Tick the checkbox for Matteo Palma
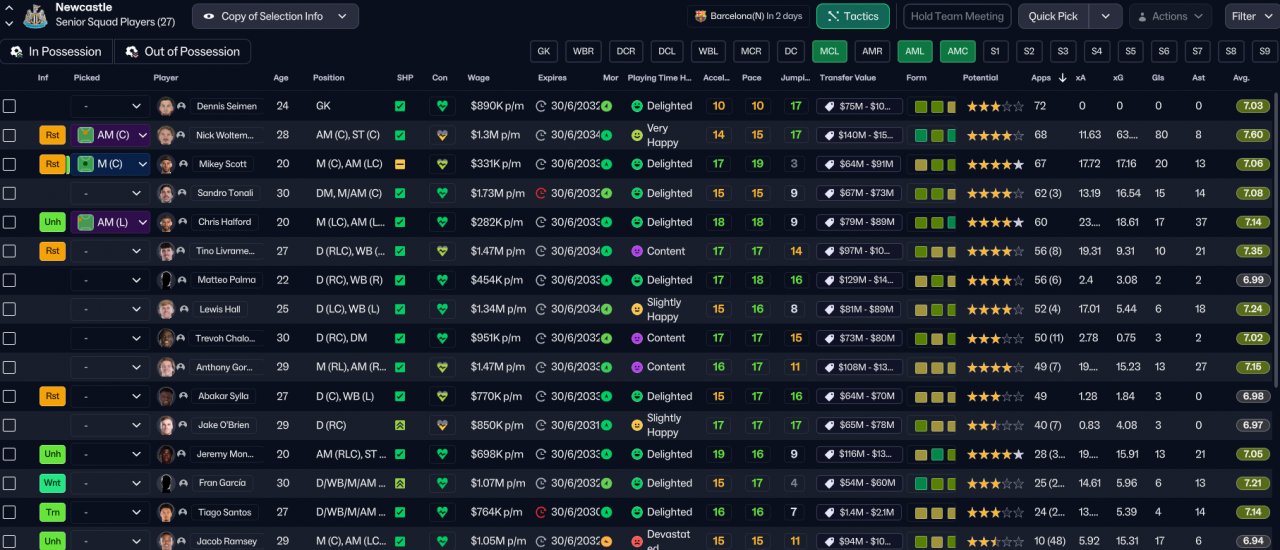 tap(9, 280)
